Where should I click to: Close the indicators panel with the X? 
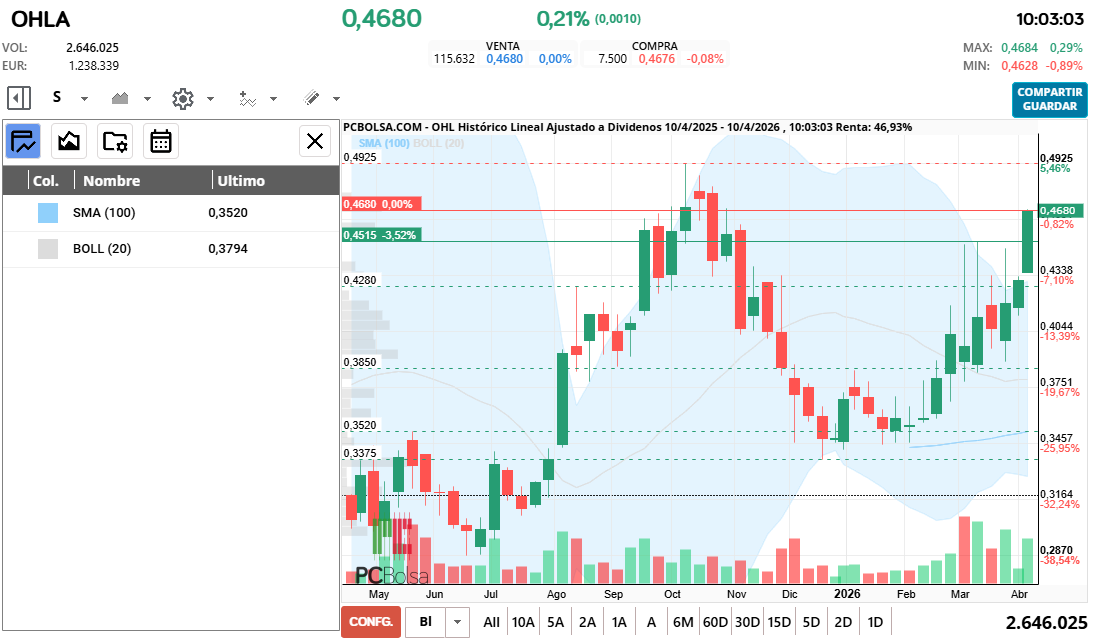click(x=315, y=141)
